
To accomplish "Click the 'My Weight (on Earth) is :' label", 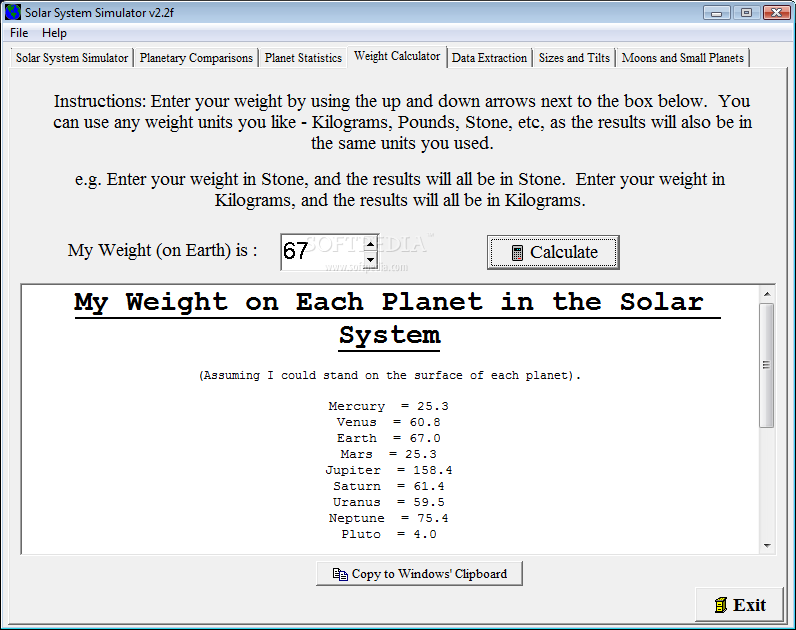I will coord(162,250).
